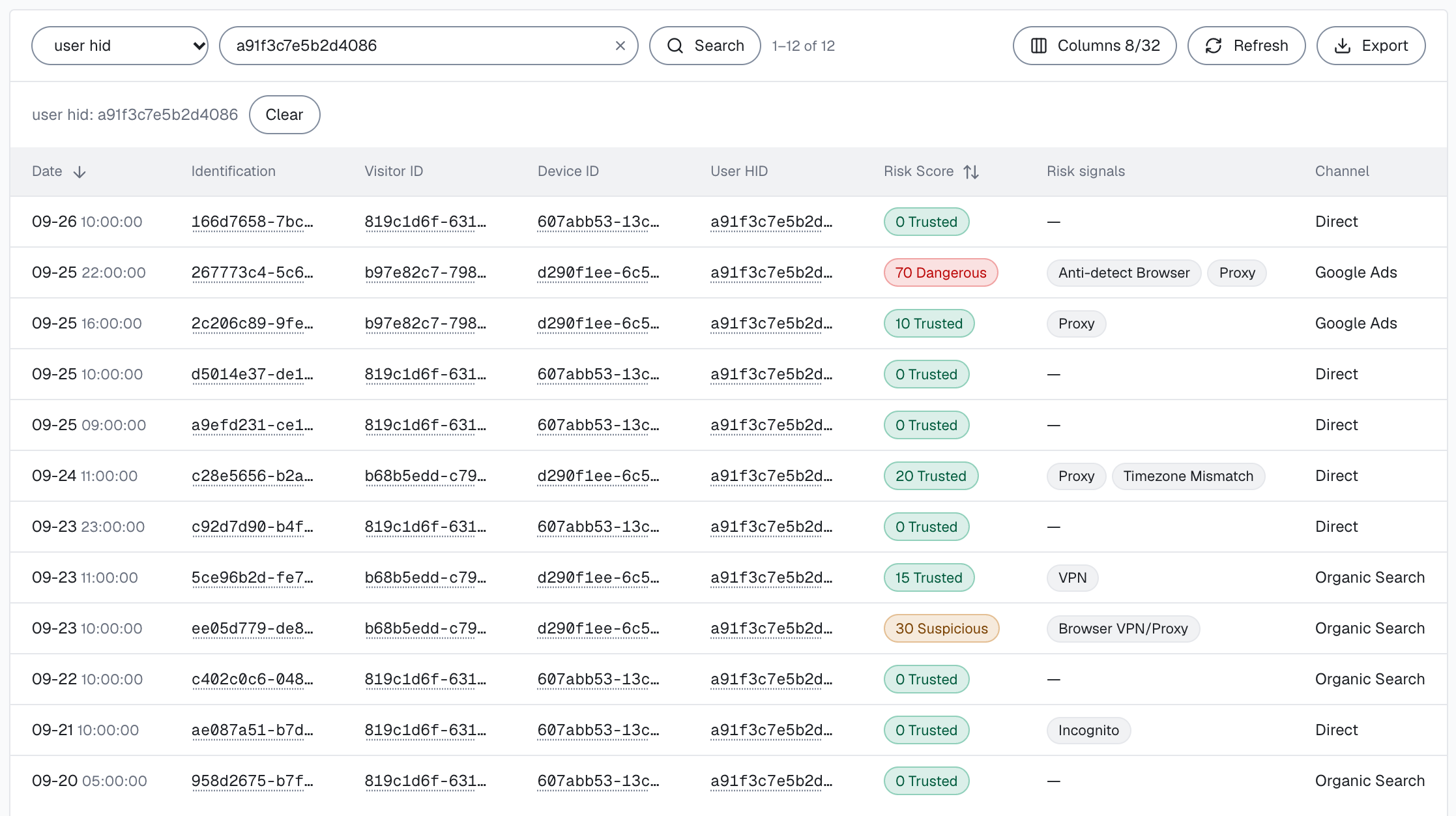
Task: Export the table data
Action: point(1371,46)
